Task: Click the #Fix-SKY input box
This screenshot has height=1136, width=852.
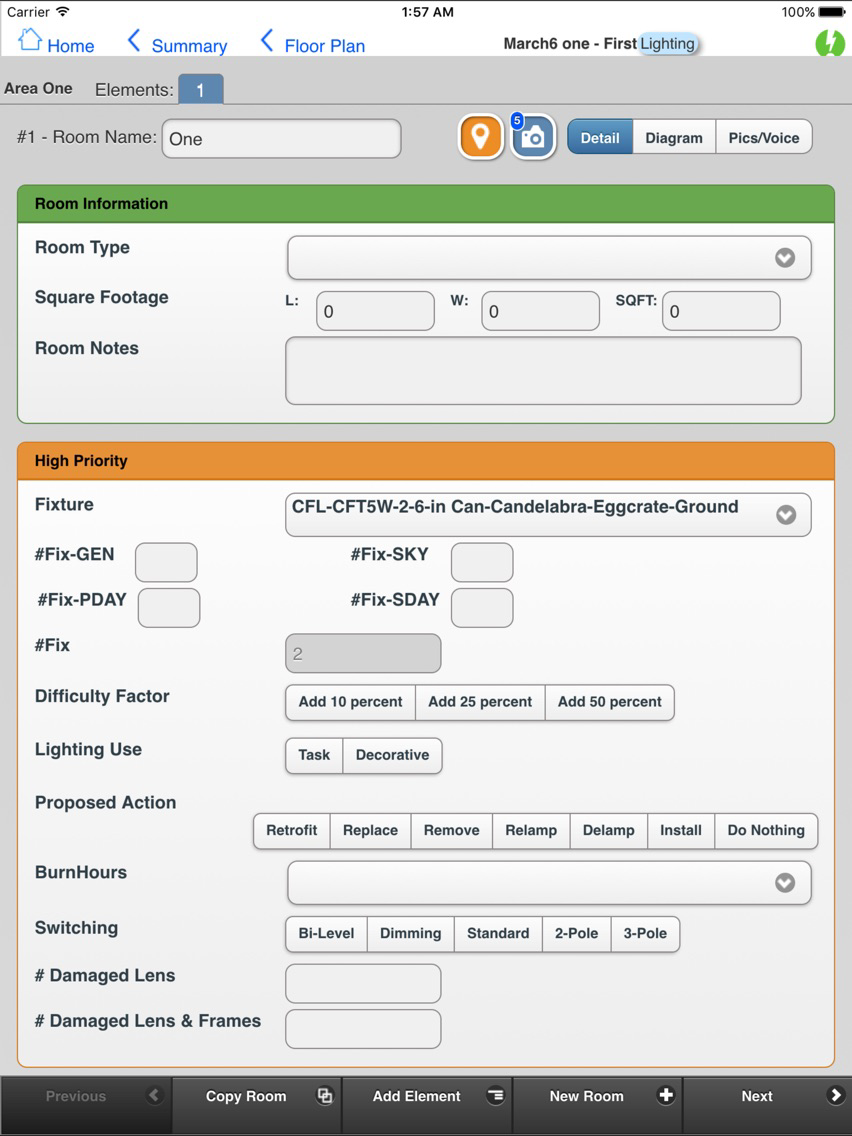Action: 482,562
